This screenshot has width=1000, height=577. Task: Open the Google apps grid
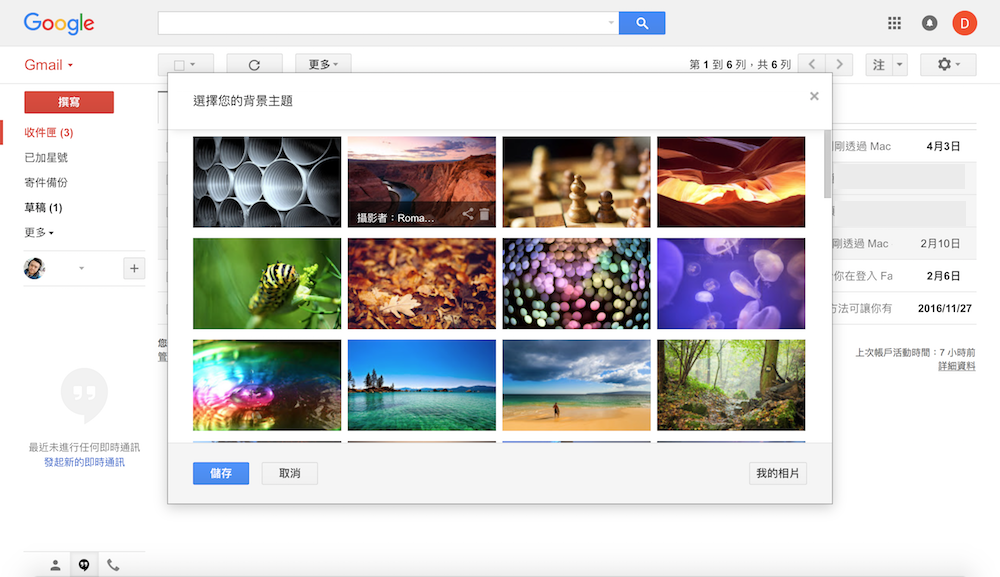click(894, 23)
